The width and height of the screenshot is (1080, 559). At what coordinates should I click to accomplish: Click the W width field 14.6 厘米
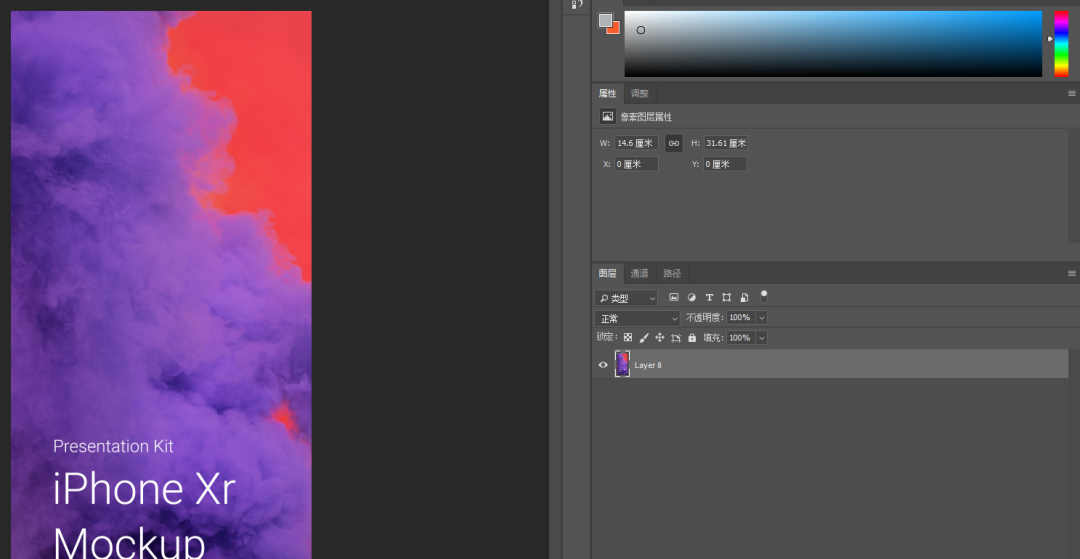tap(636, 143)
